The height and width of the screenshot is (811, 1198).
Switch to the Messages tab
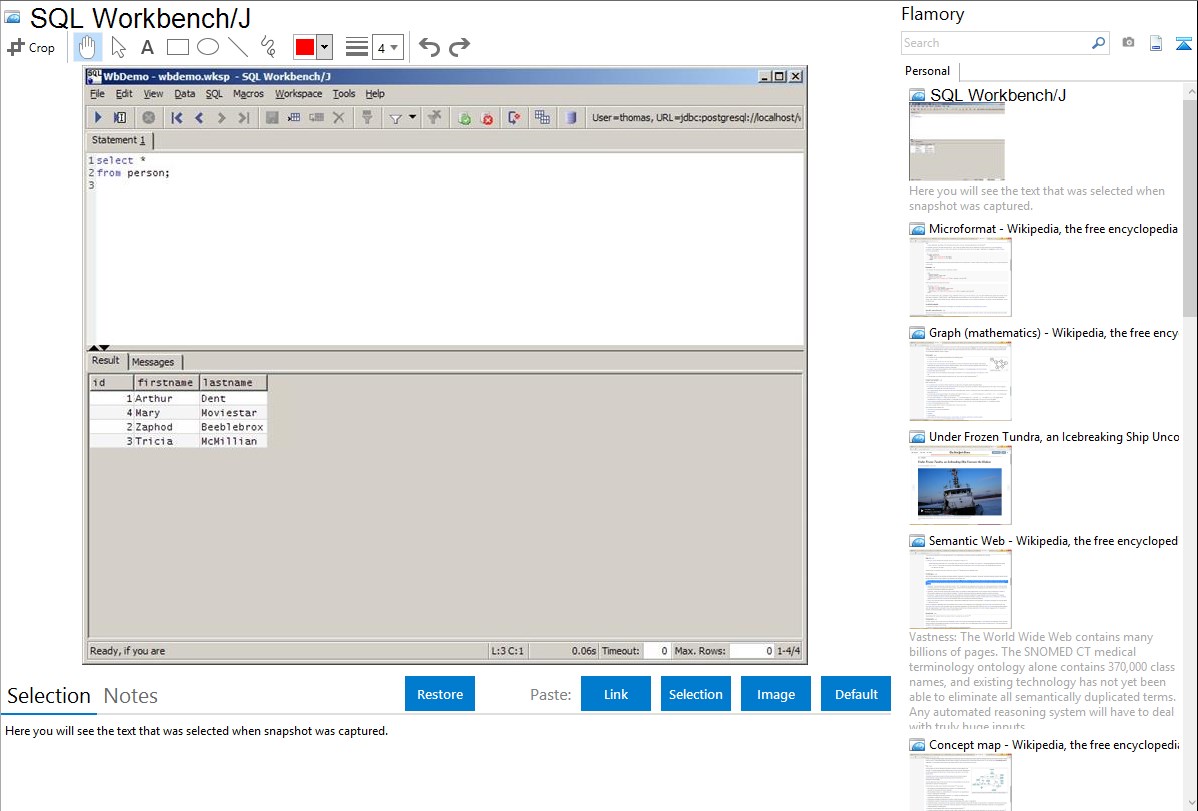coord(153,362)
